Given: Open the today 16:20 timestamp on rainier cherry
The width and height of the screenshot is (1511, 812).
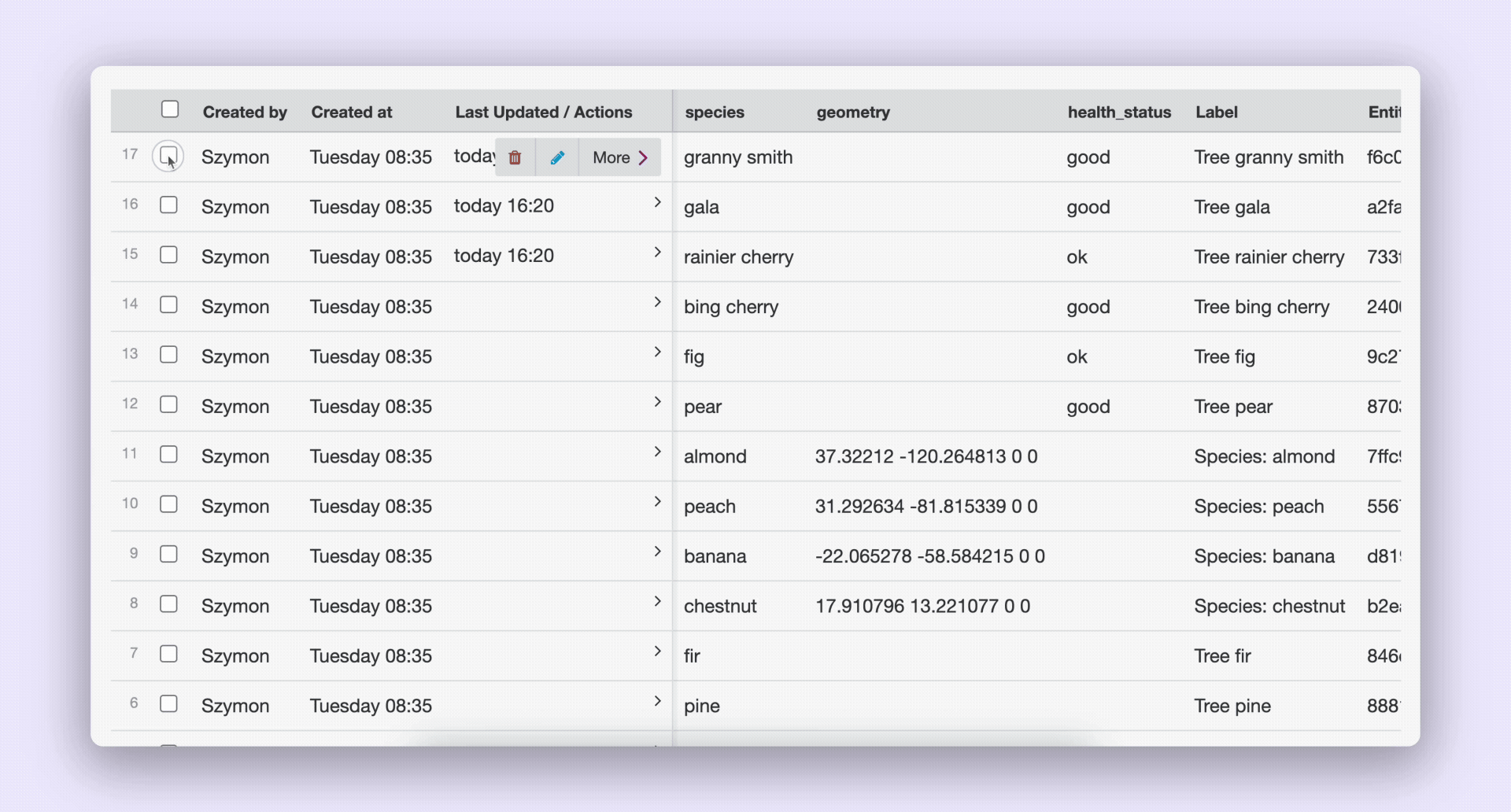Looking at the screenshot, I should click(504, 255).
